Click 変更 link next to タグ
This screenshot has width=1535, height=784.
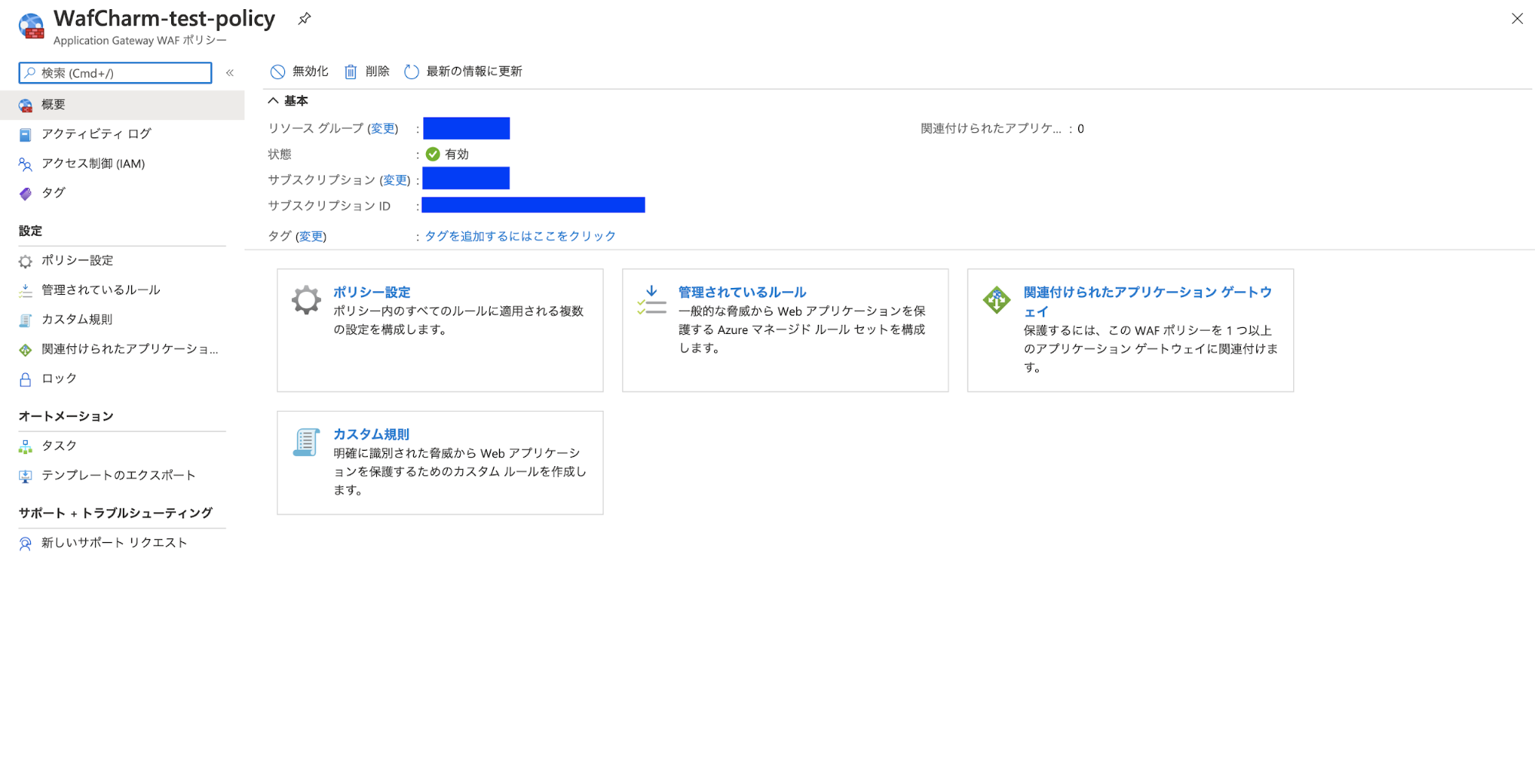pos(311,237)
